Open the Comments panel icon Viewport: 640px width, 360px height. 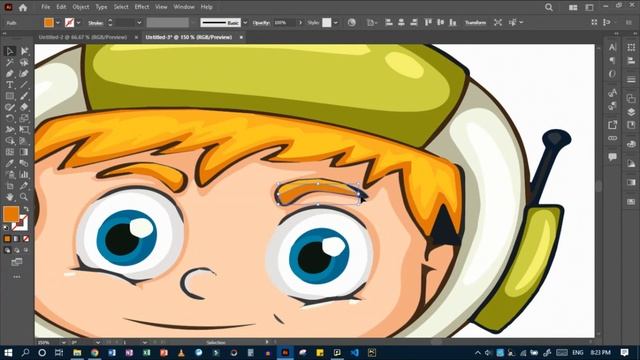click(x=612, y=157)
